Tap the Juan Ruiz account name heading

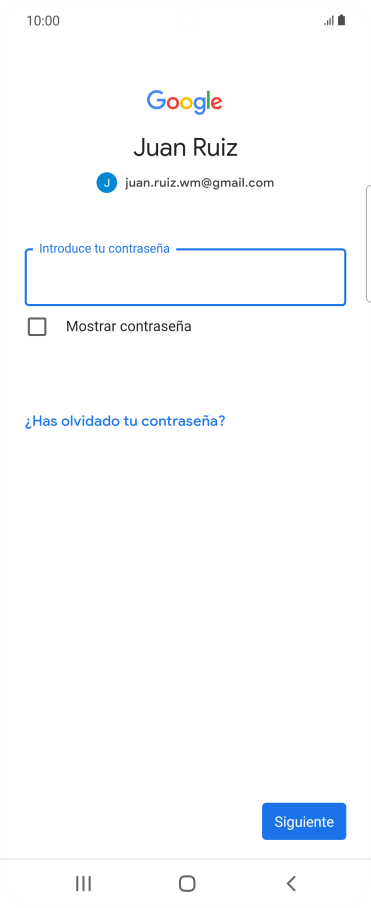pos(185,148)
